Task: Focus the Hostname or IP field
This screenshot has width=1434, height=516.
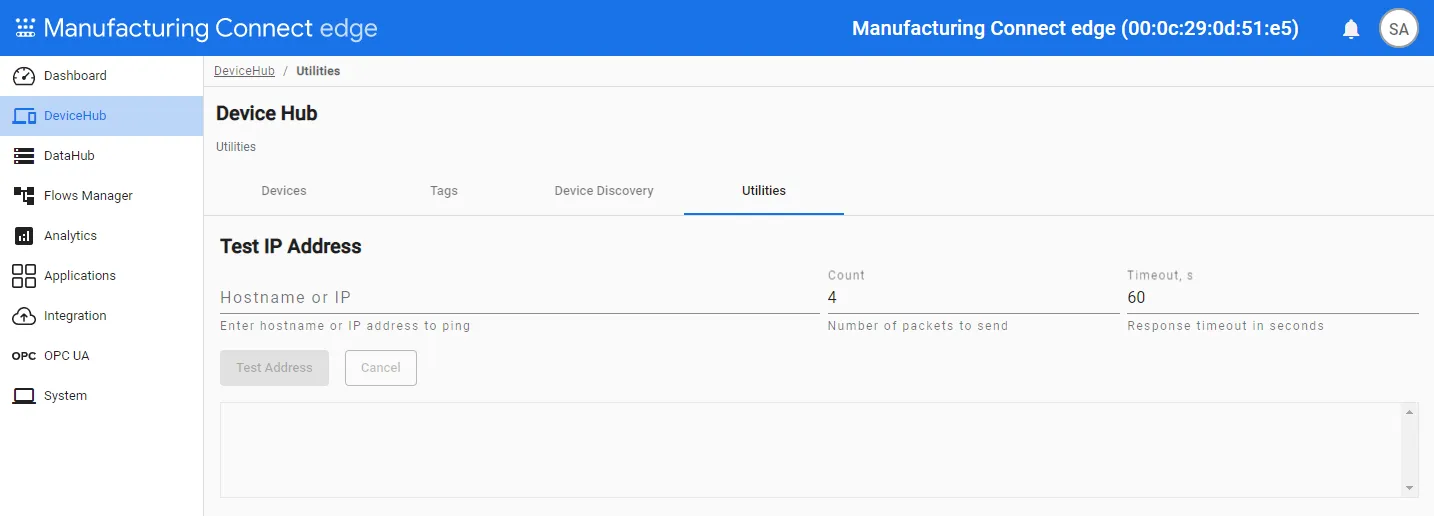Action: pos(520,298)
